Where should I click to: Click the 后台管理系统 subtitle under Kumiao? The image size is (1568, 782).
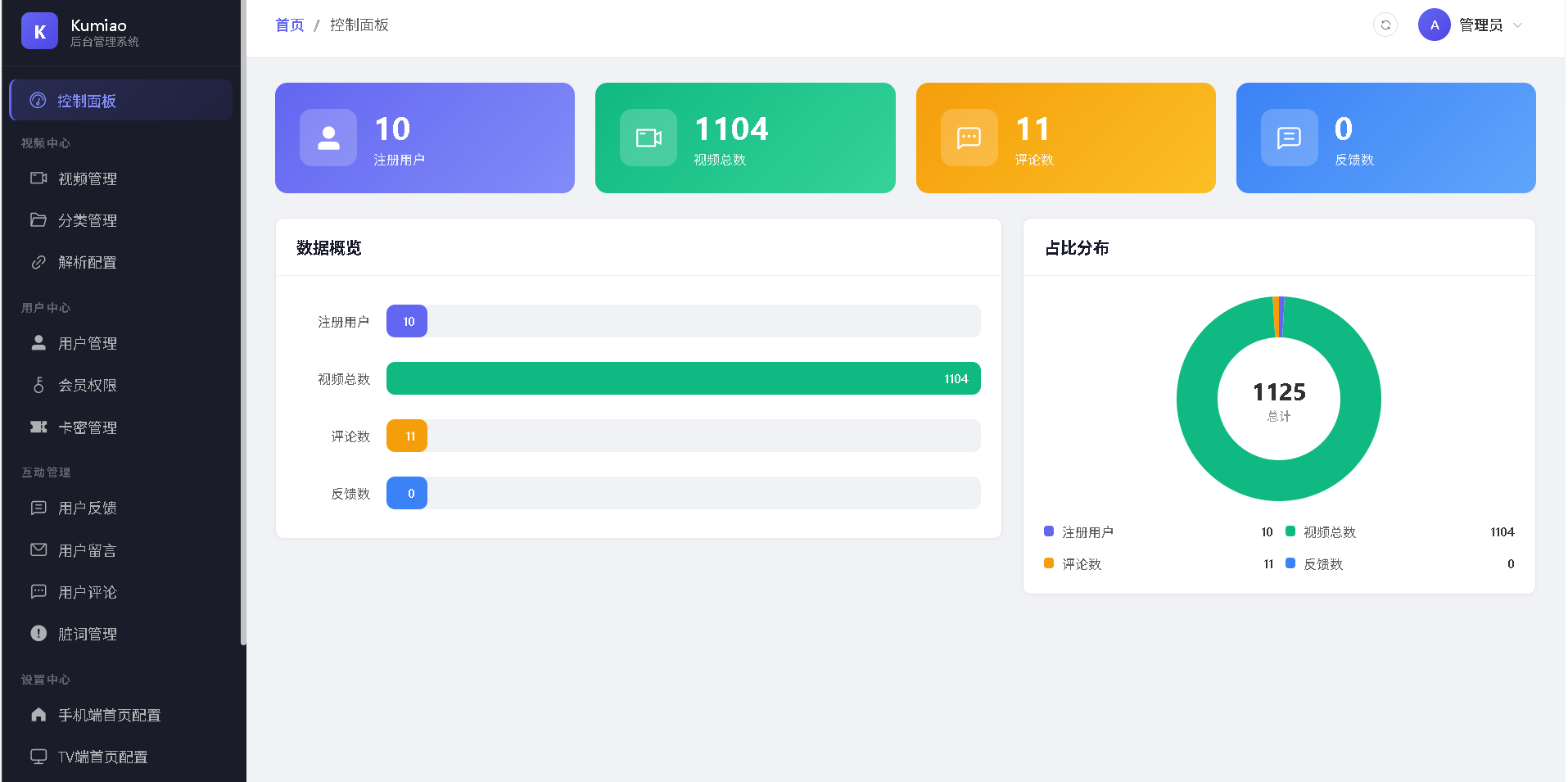(x=105, y=42)
